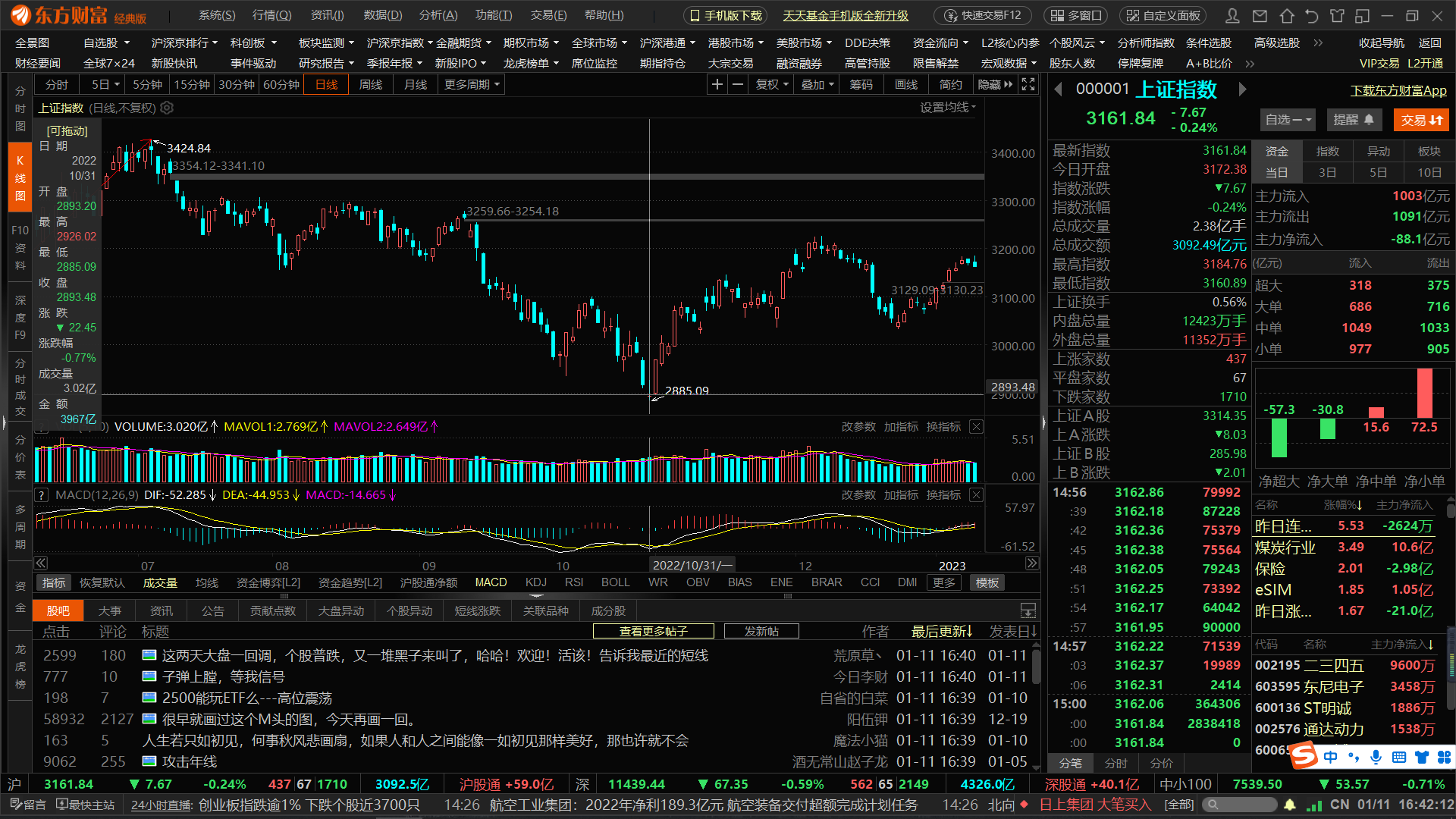Jump to earliest chart data with left double arrow
1456x819 pixels.
coord(41,563)
